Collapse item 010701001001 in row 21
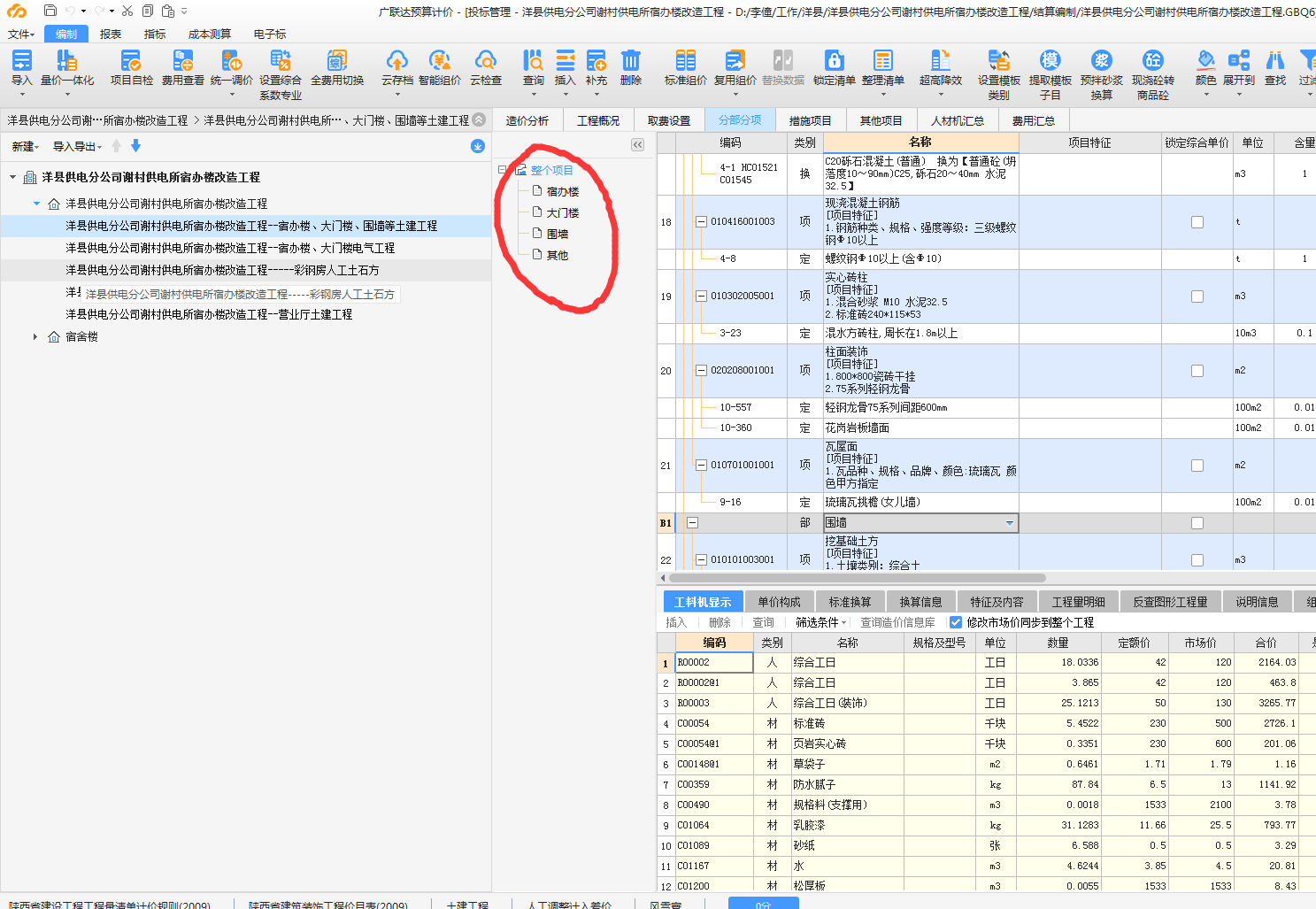The width and height of the screenshot is (1316, 909). click(702, 466)
